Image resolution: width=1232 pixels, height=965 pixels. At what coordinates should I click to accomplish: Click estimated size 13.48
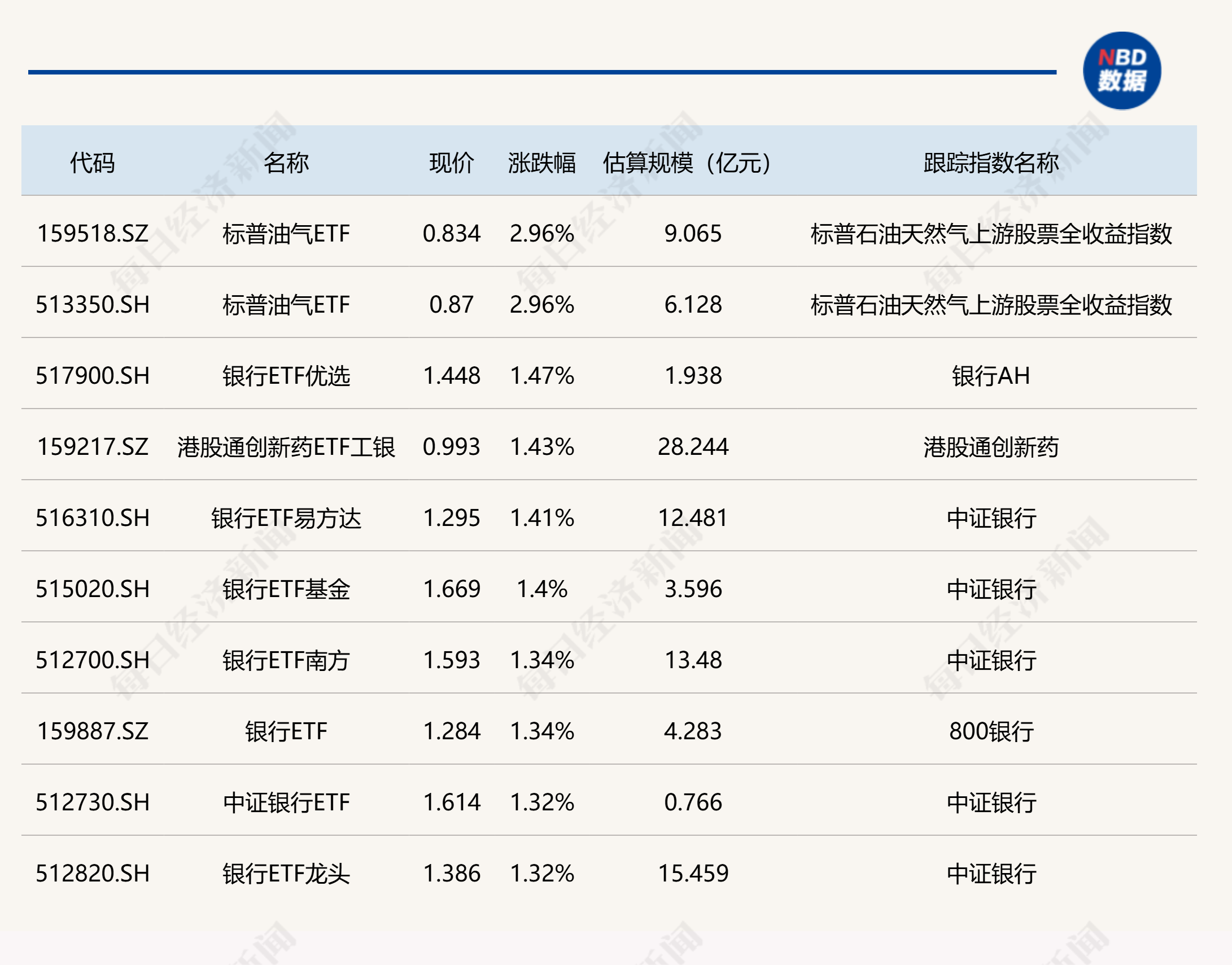tap(693, 660)
